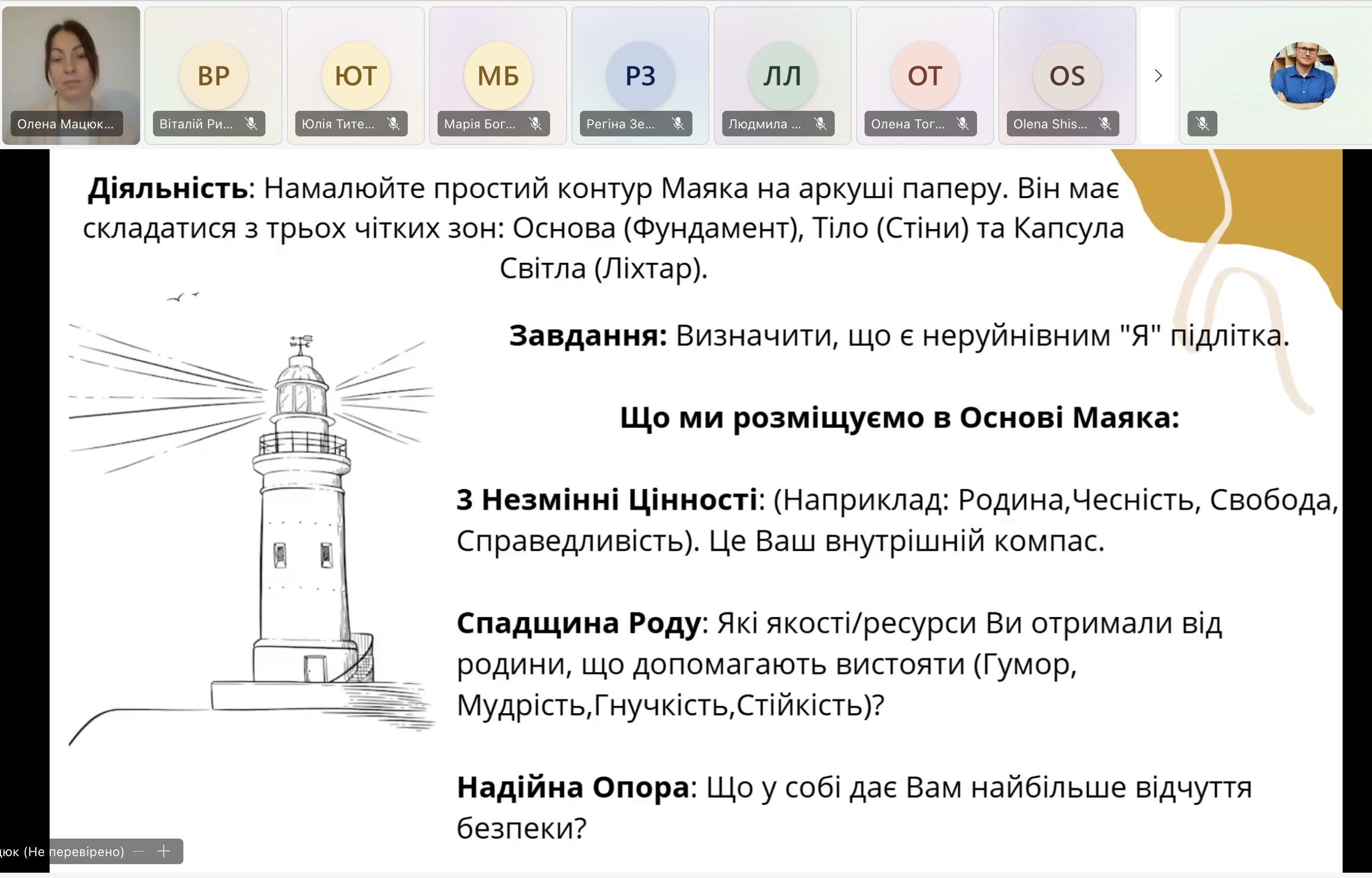1372x878 pixels.
Task: Click muted mic icon on Віталій tile
Action: coord(251,124)
